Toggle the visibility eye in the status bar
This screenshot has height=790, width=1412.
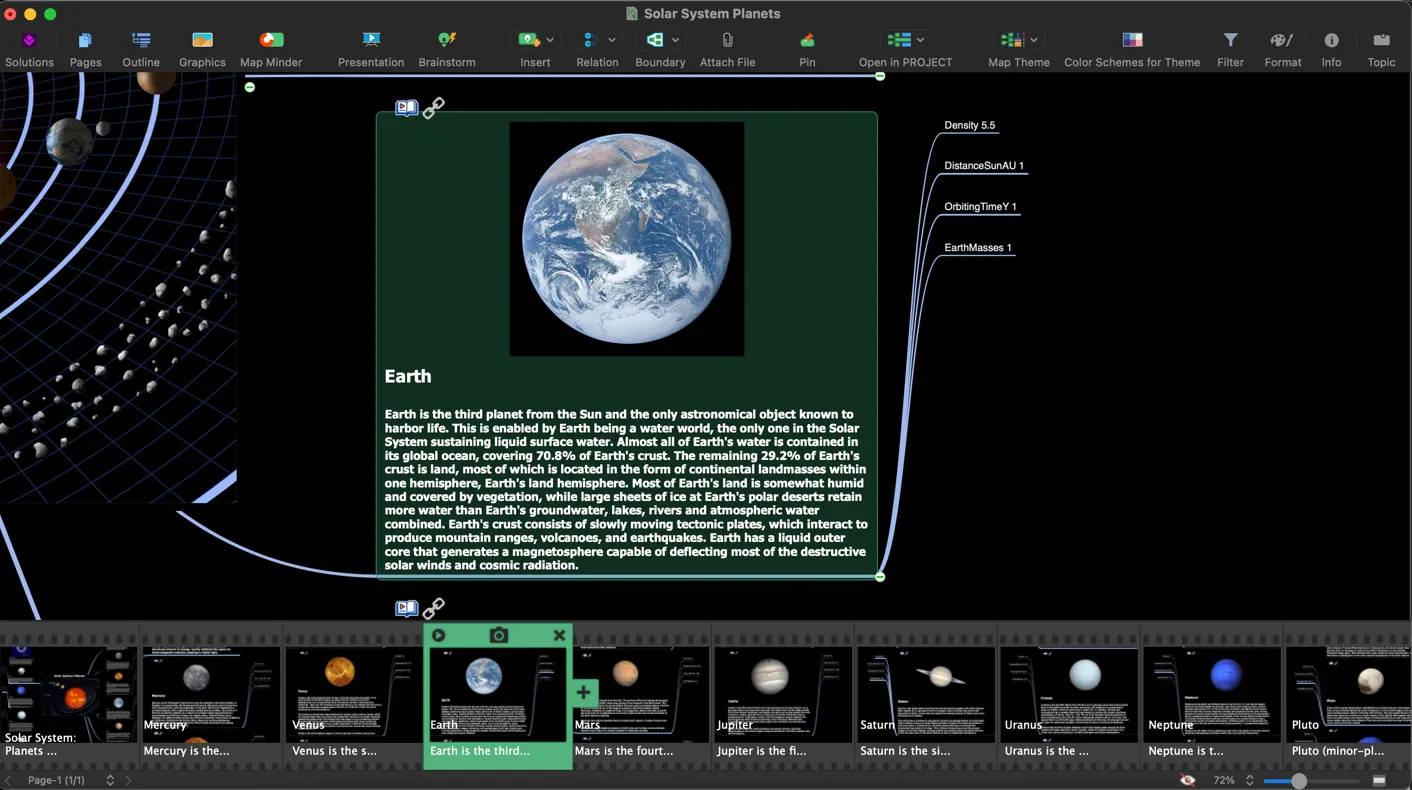tap(1187, 780)
